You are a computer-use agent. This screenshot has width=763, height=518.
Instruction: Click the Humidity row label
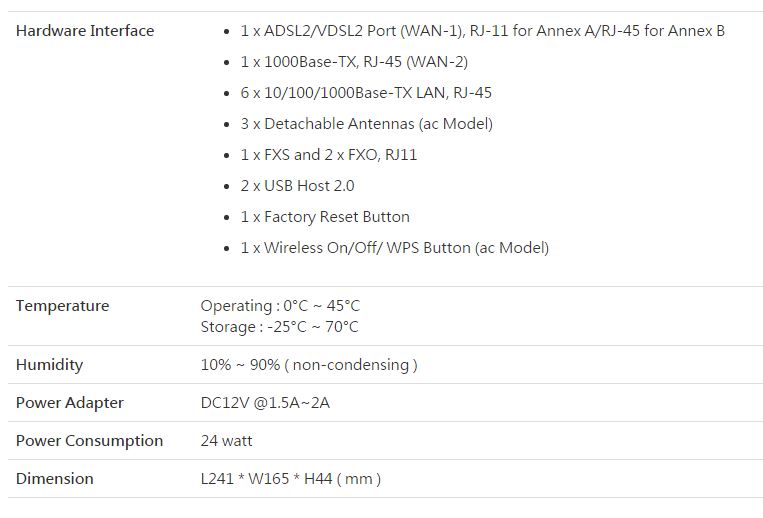pos(49,365)
